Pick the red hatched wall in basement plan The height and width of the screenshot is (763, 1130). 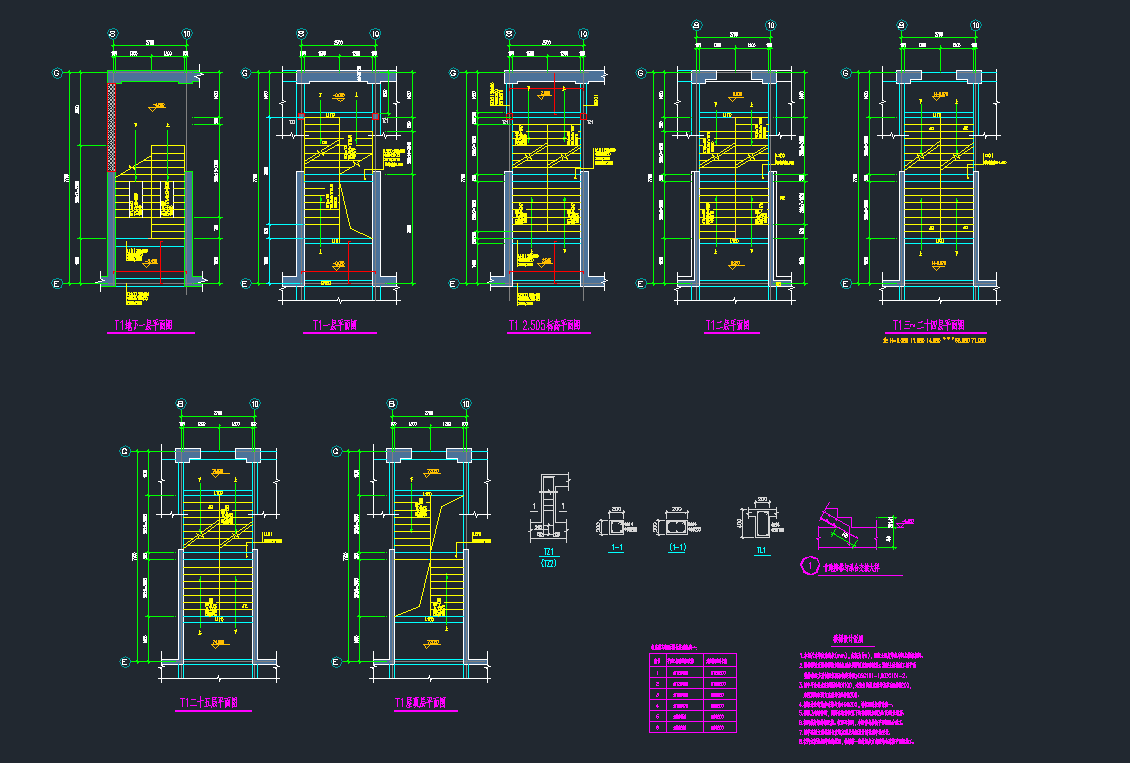point(113,125)
